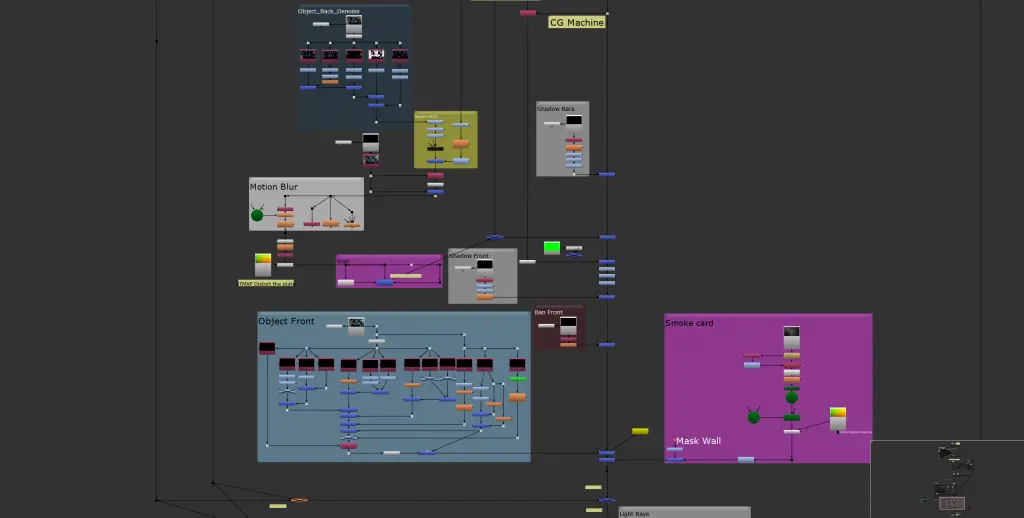
Task: Click the green circular node in Motion Blur
Action: click(257, 215)
